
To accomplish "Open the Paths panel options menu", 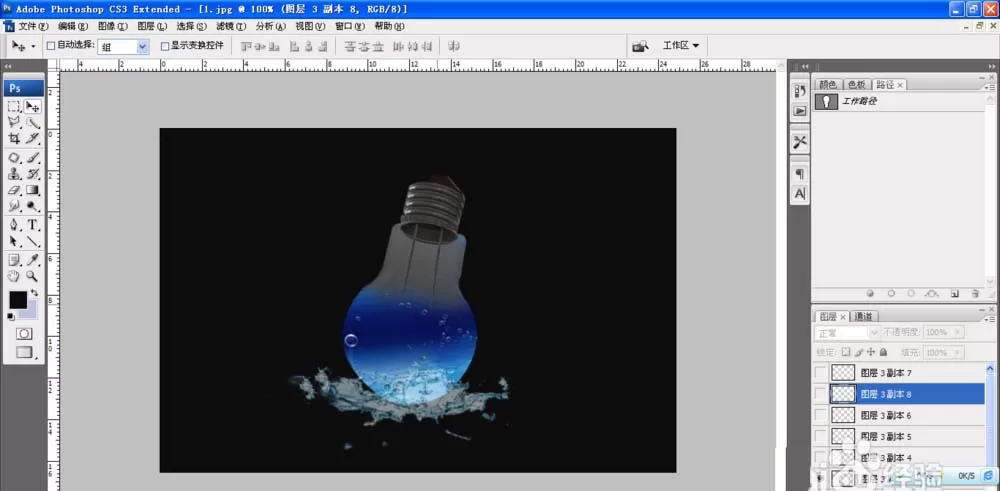I will coord(989,85).
